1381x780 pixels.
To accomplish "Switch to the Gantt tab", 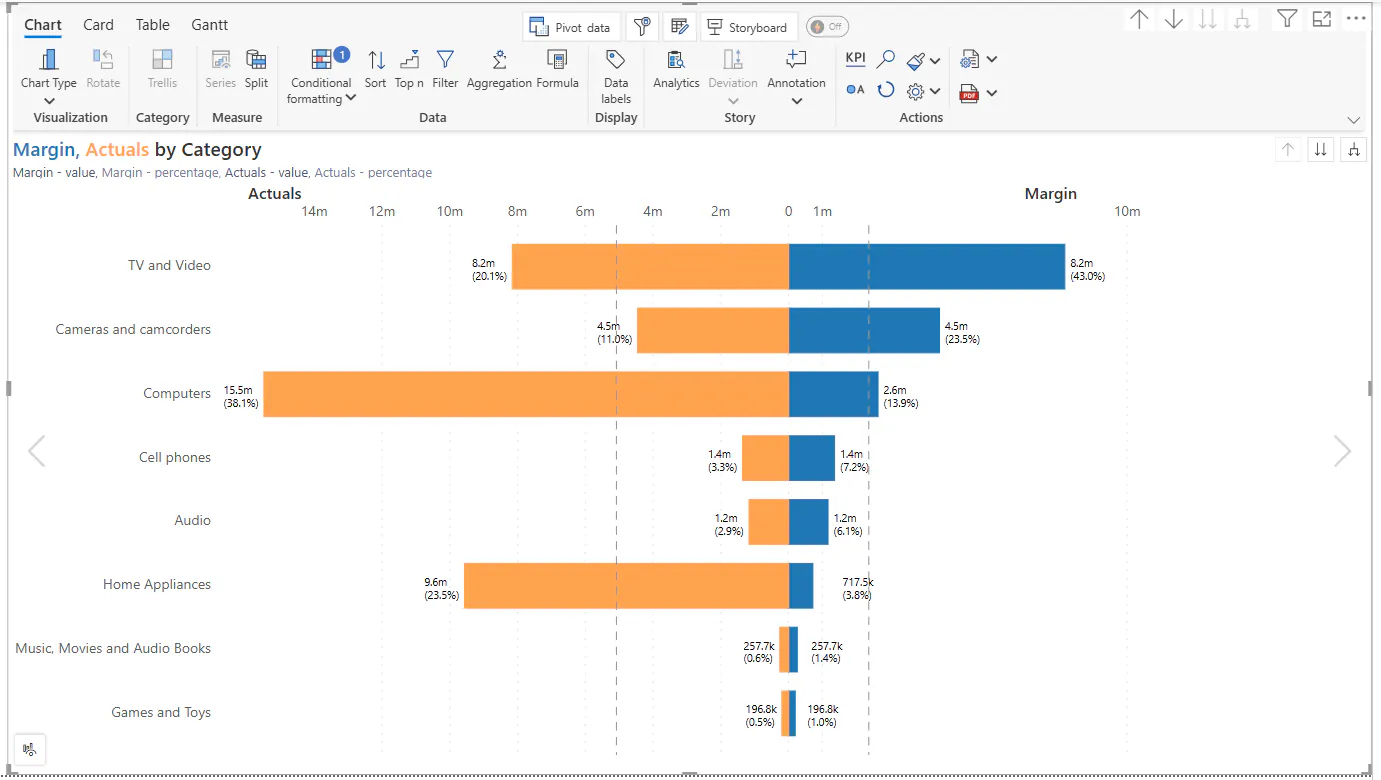I will (x=210, y=25).
